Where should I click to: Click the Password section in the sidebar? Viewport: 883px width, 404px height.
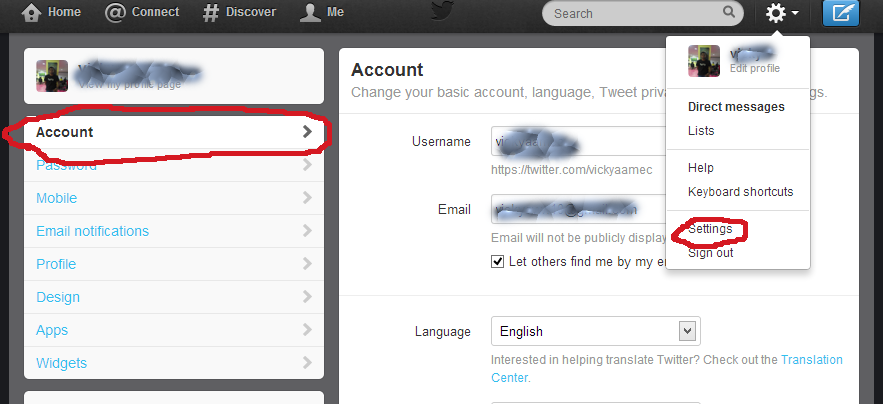click(174, 165)
